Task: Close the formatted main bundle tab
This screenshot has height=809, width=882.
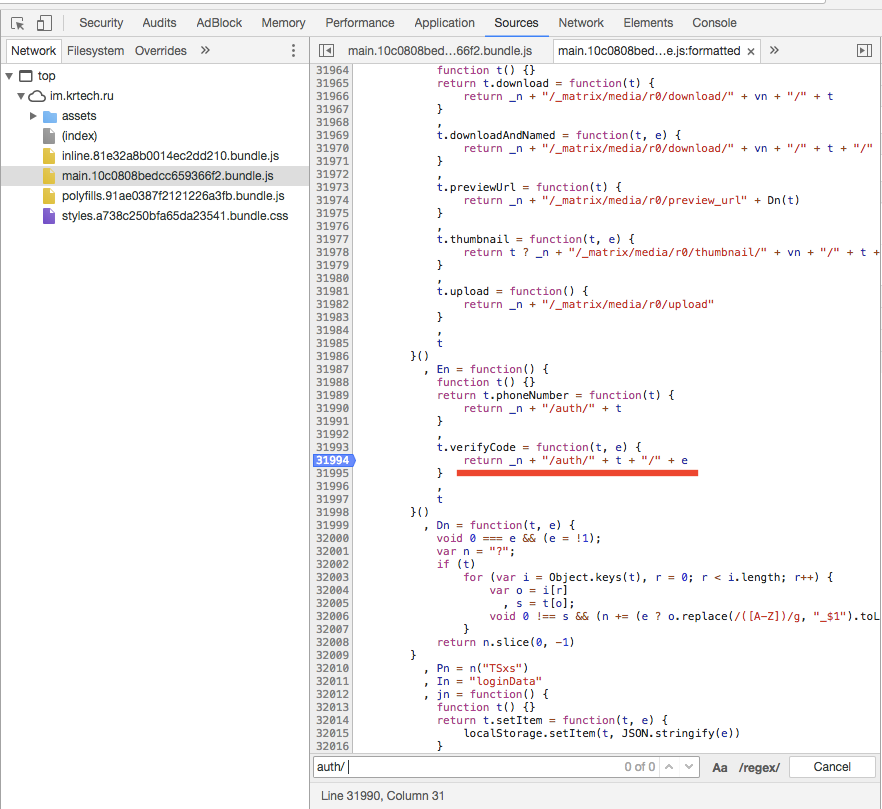Action: [x=751, y=51]
